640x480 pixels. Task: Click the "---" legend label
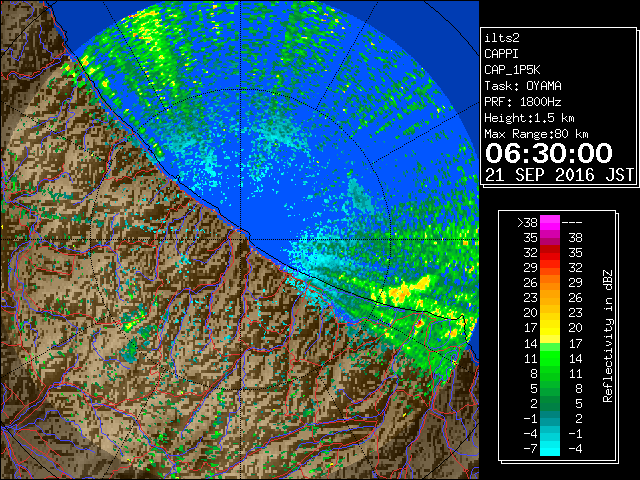(572, 223)
